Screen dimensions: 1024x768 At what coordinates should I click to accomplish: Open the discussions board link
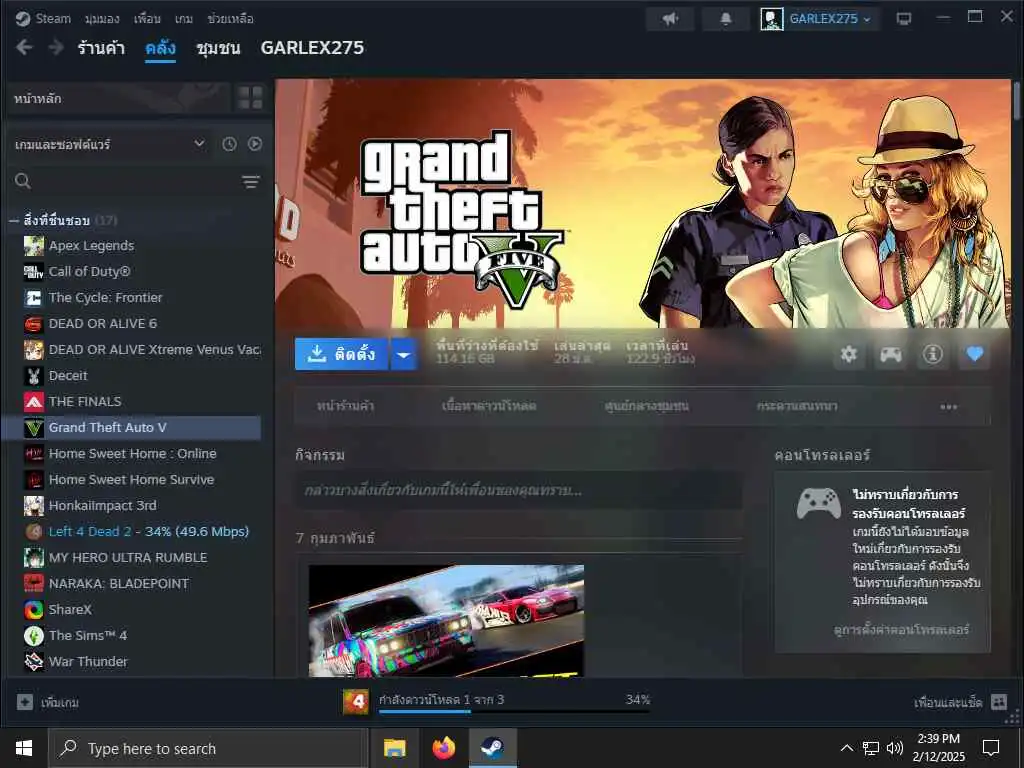click(x=797, y=406)
